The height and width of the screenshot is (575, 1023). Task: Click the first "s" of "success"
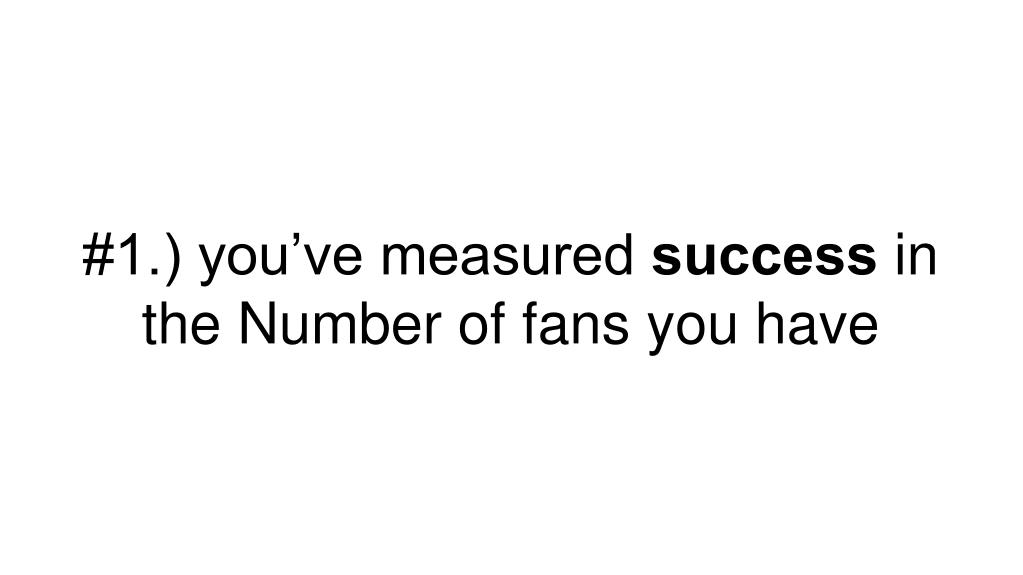pyautogui.click(x=664, y=258)
